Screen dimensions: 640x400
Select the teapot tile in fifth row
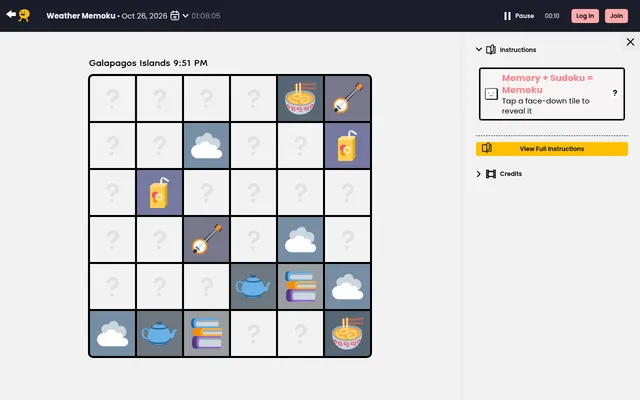253,287
